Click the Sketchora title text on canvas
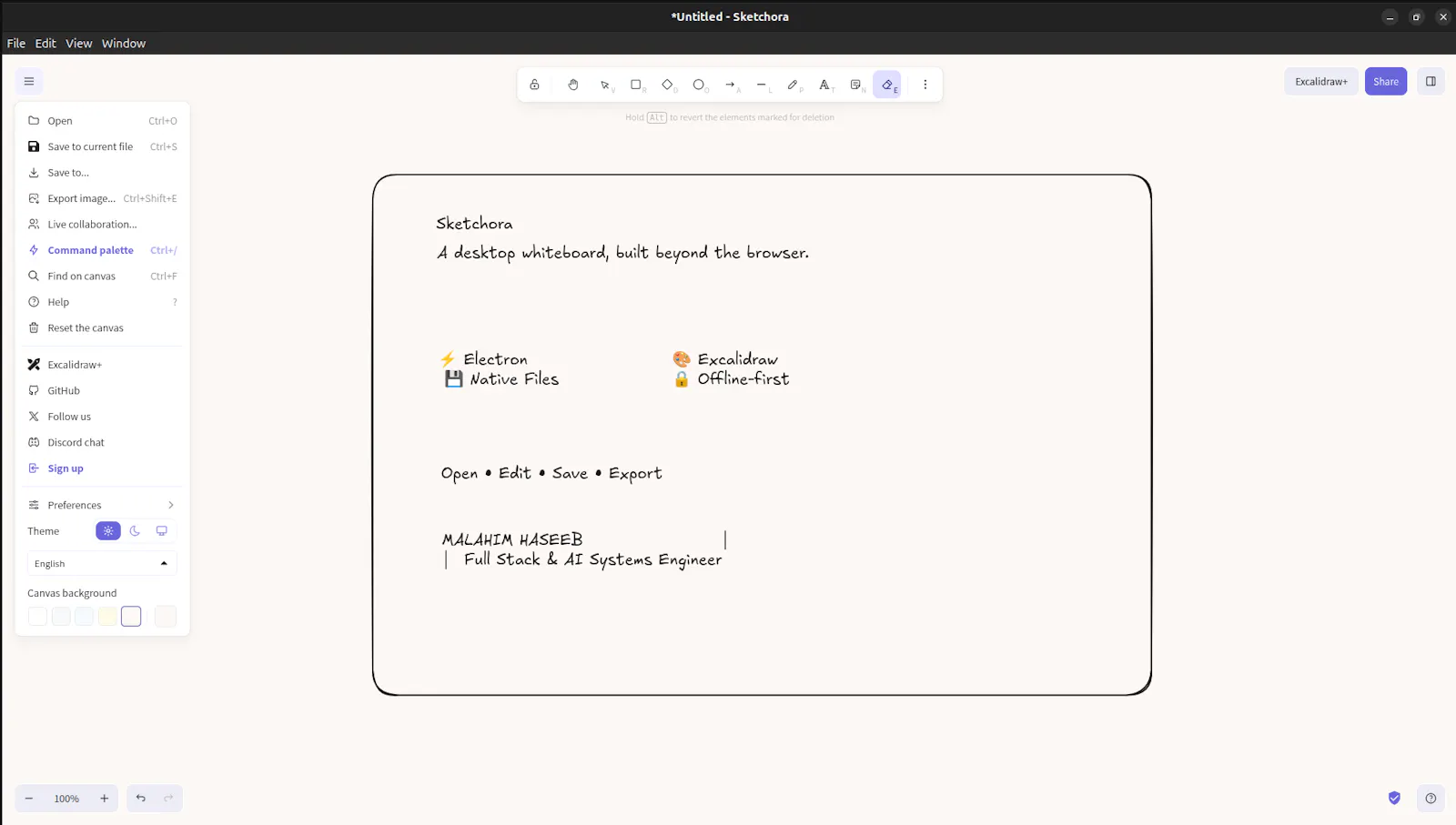 [474, 224]
